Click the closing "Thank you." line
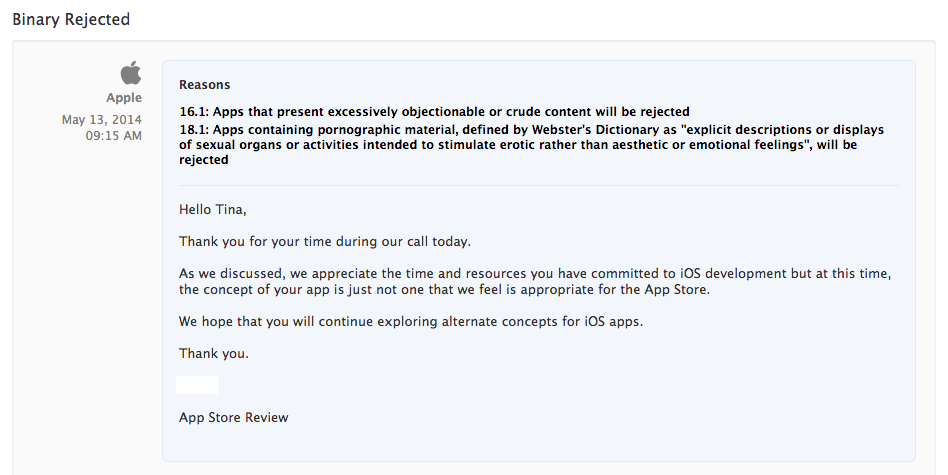948x475 pixels. pyautogui.click(x=214, y=354)
